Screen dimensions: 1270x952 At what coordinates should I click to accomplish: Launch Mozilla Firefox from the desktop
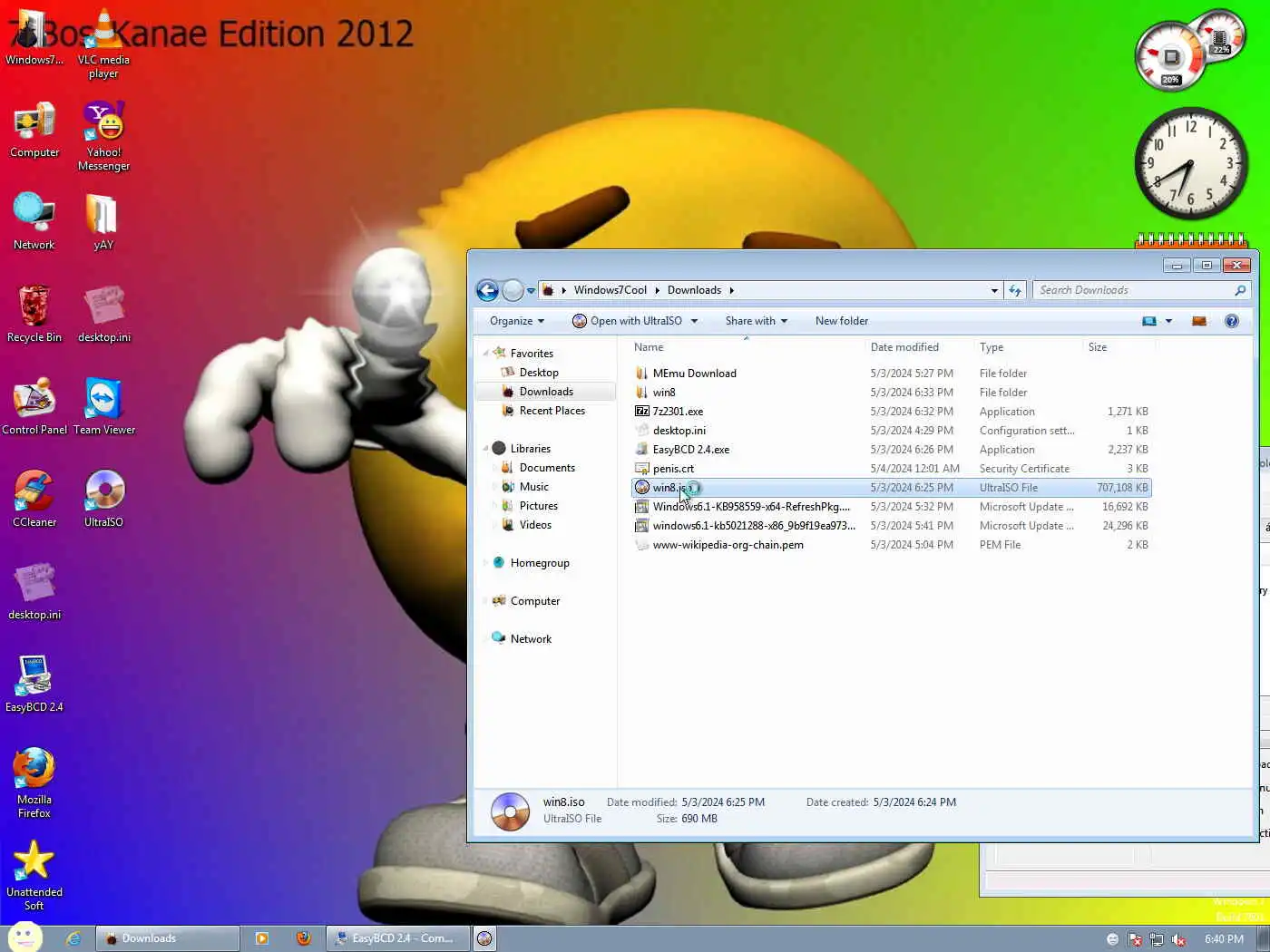pyautogui.click(x=34, y=783)
